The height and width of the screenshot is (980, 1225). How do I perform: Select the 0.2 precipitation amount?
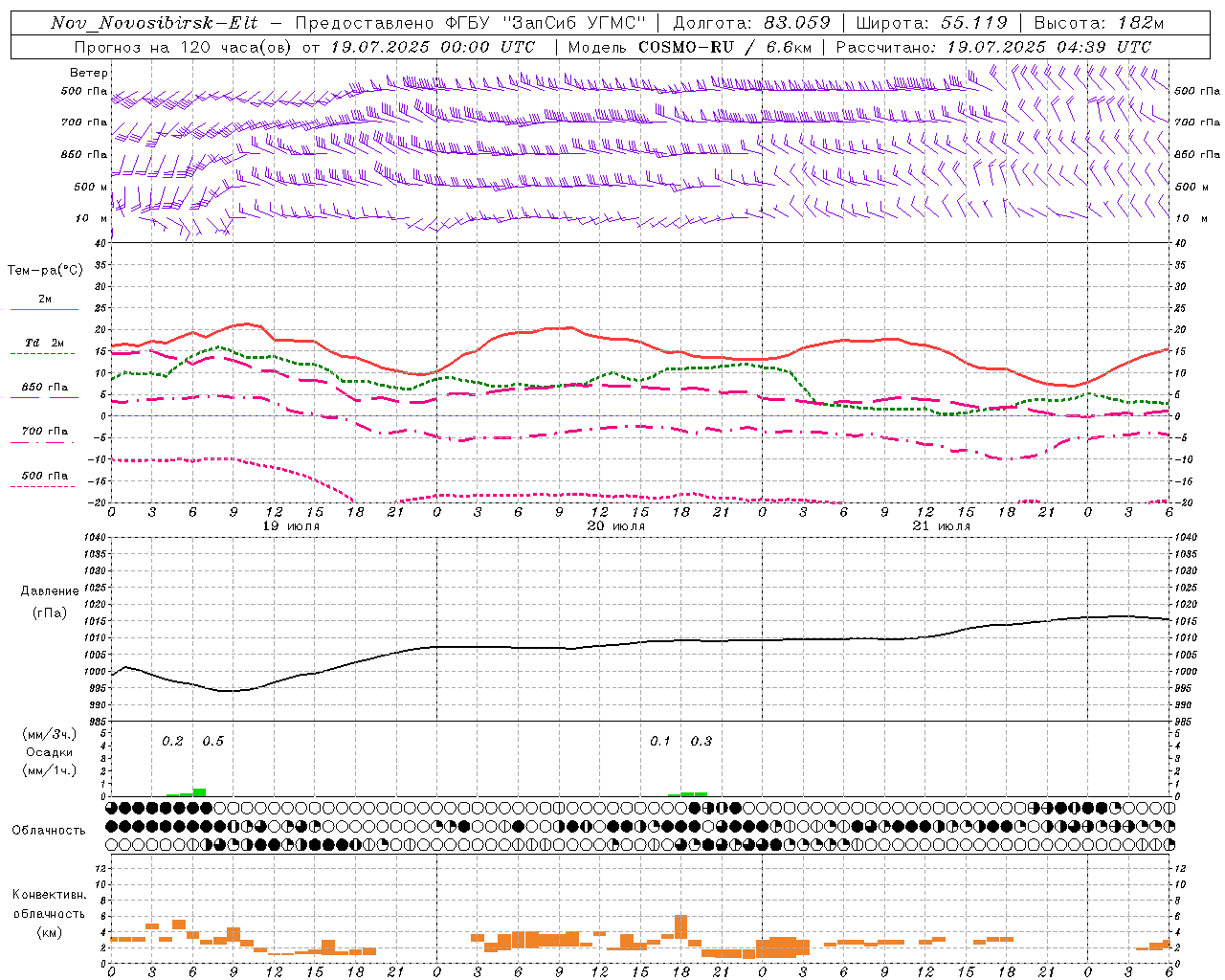click(172, 741)
